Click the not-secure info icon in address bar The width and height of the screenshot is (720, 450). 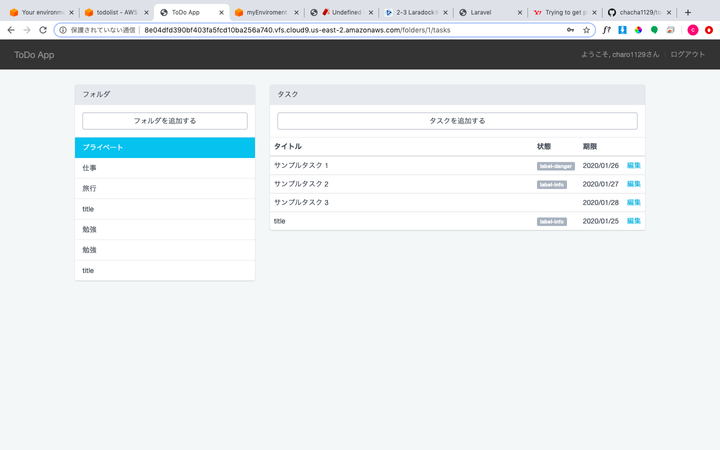click(63, 30)
